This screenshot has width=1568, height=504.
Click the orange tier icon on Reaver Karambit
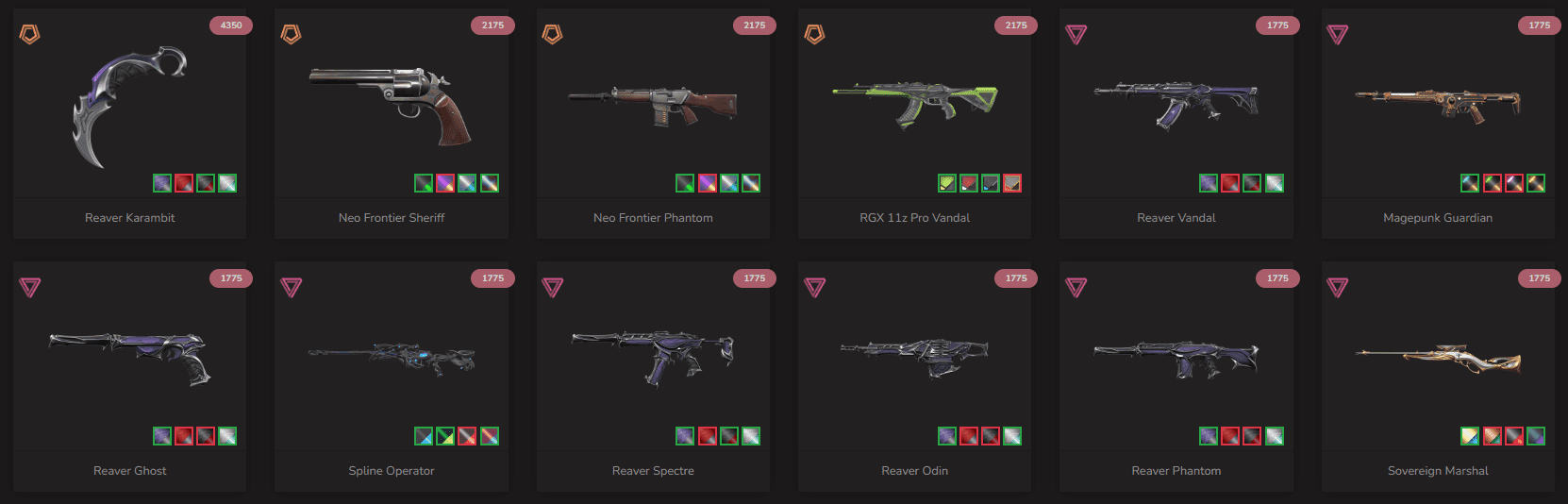point(29,35)
